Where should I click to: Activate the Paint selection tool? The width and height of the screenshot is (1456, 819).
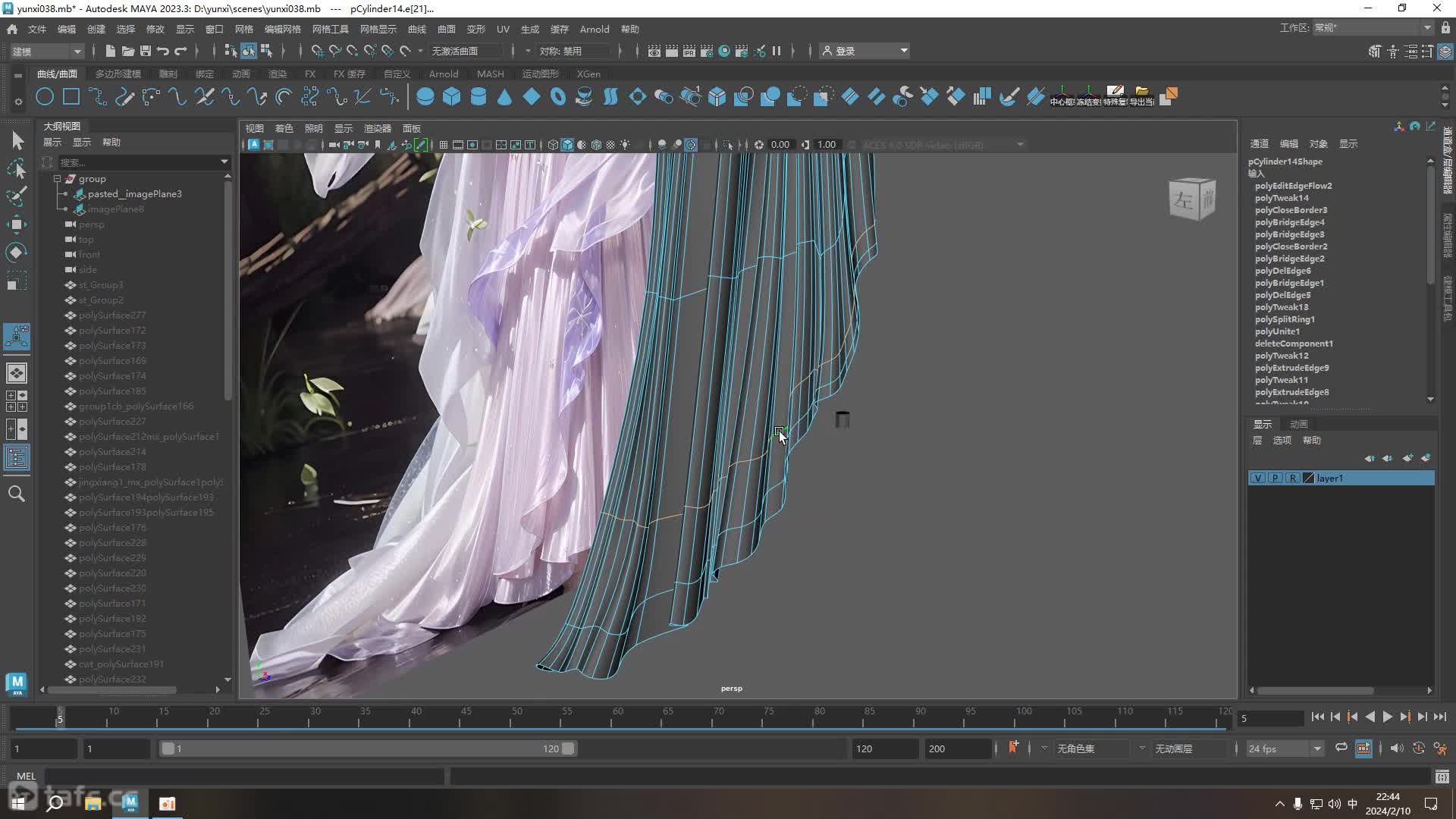(17, 196)
